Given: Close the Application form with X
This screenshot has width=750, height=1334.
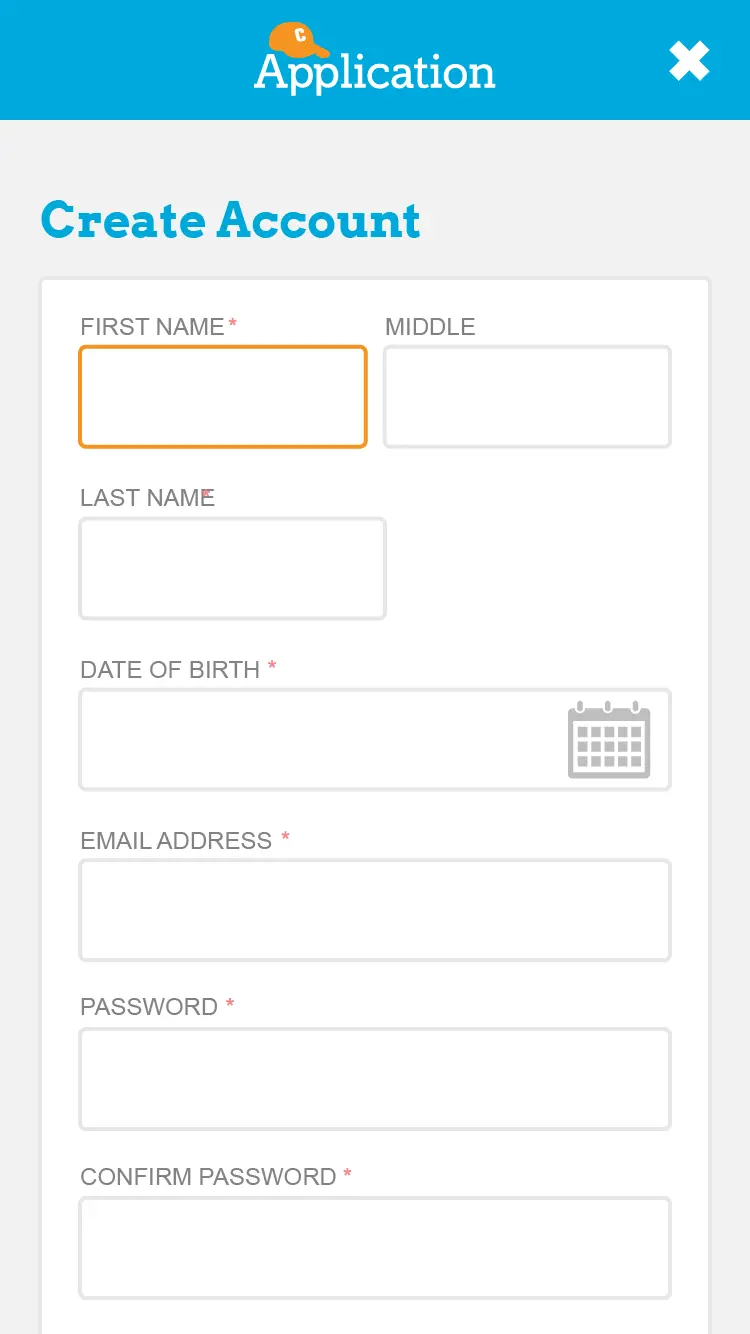Looking at the screenshot, I should pos(689,61).
